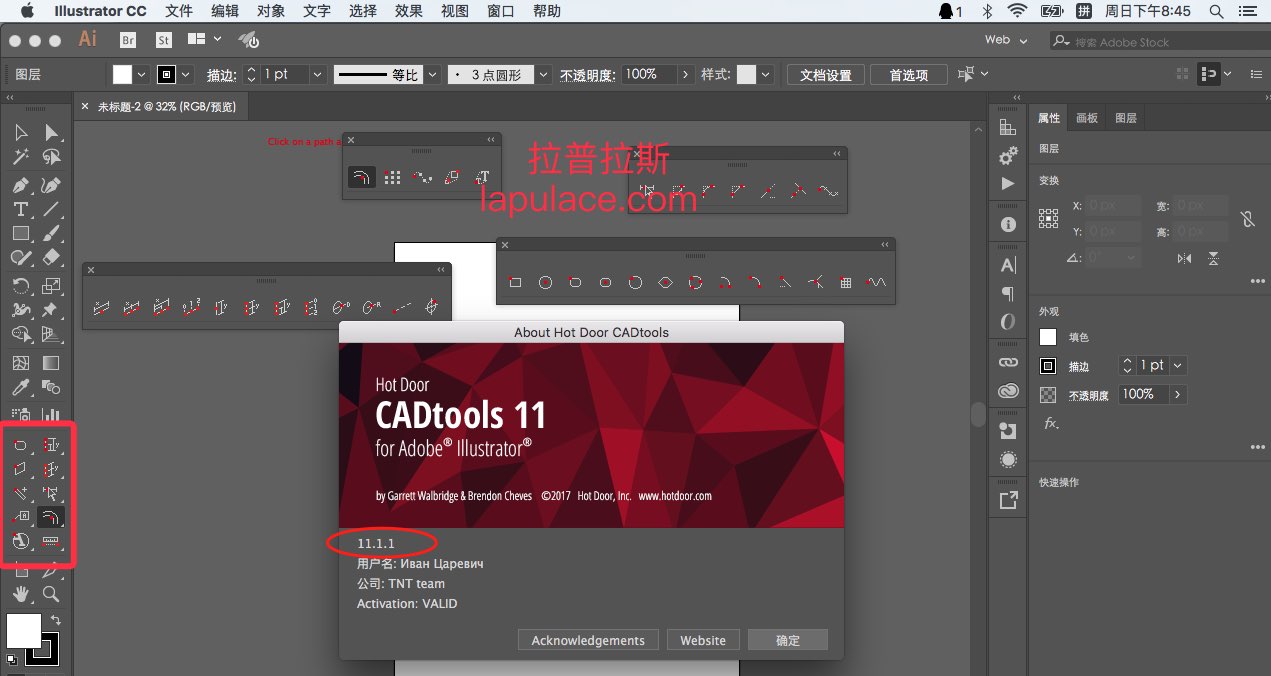Viewport: 1271px width, 676px height.
Task: Open 文档设置 document setup
Action: click(x=826, y=75)
